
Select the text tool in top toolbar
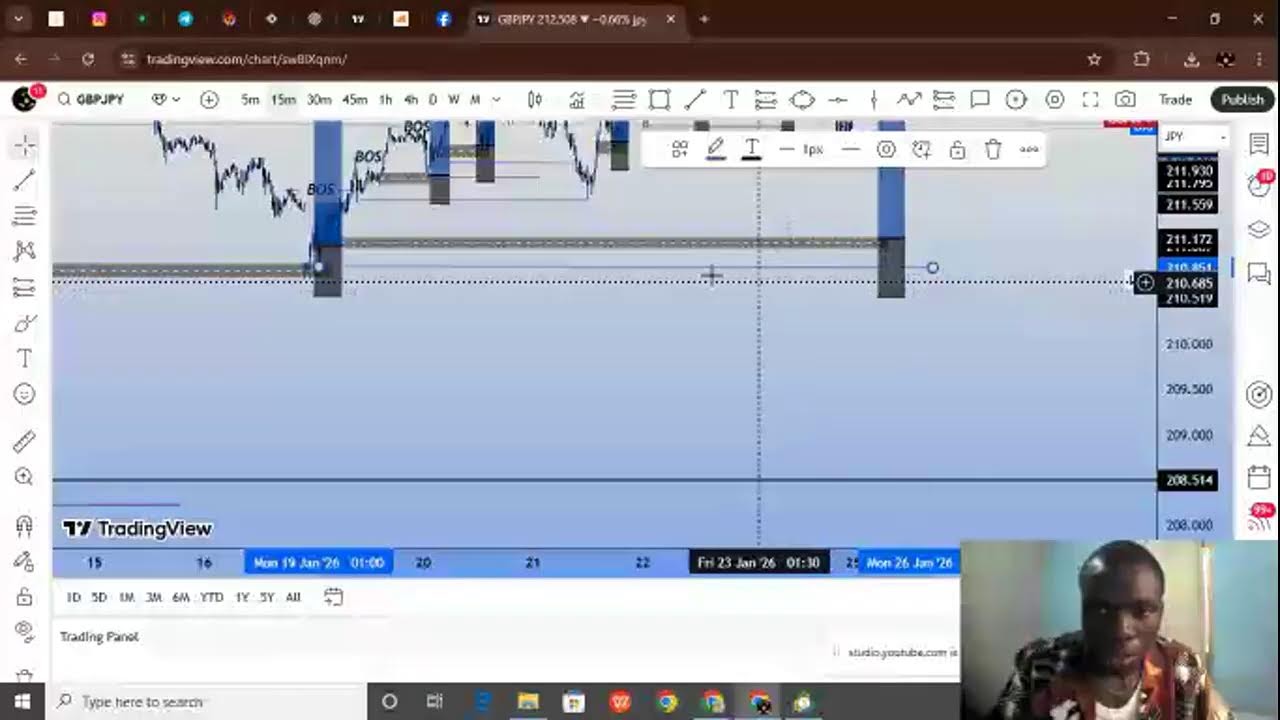(x=731, y=100)
